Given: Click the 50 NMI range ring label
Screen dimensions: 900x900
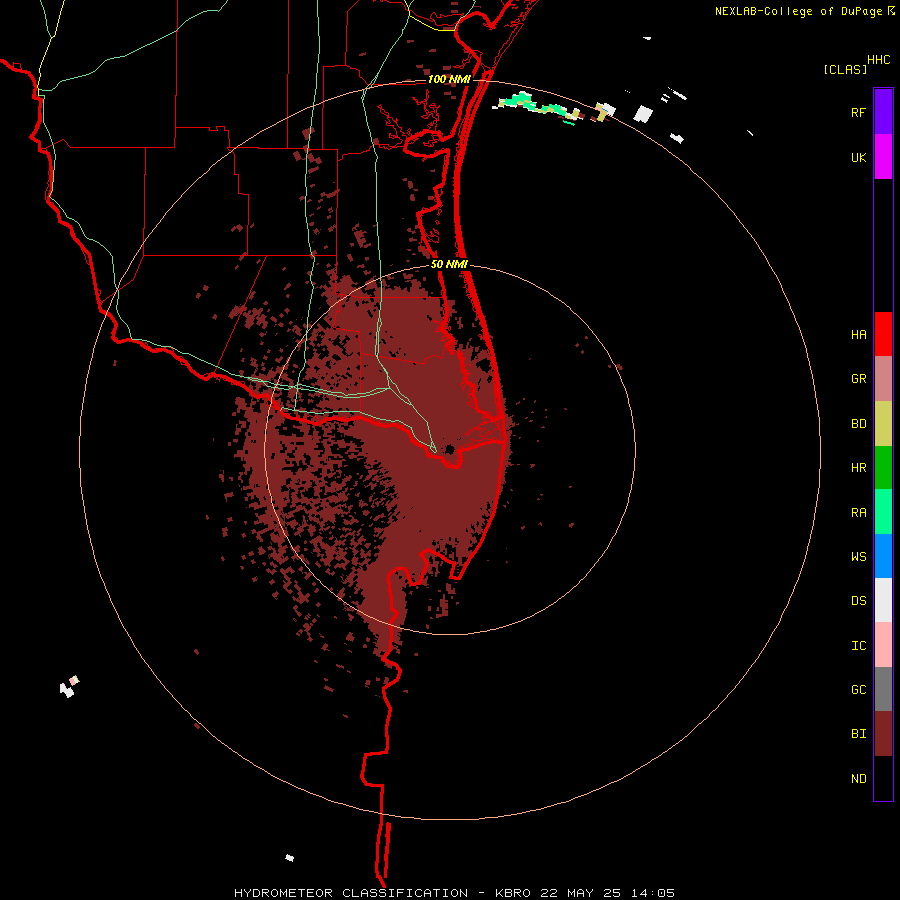Looking at the screenshot, I should tap(449, 264).
